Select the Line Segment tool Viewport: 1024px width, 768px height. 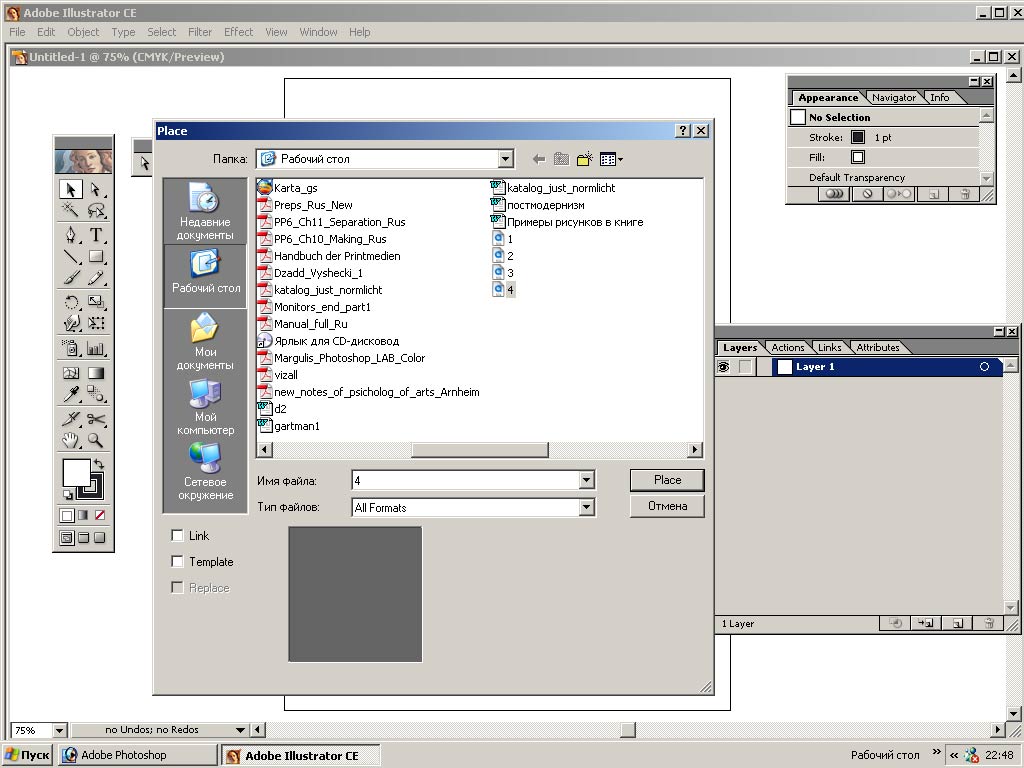click(x=71, y=256)
